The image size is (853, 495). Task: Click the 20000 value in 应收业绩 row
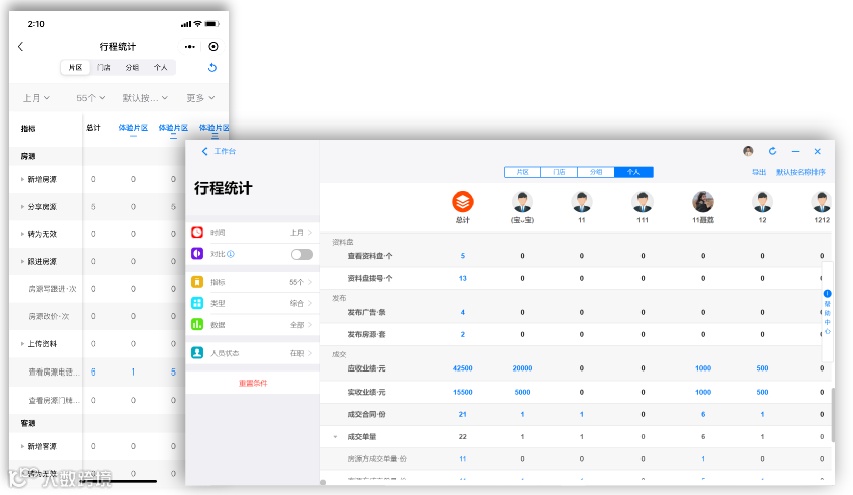(x=522, y=368)
